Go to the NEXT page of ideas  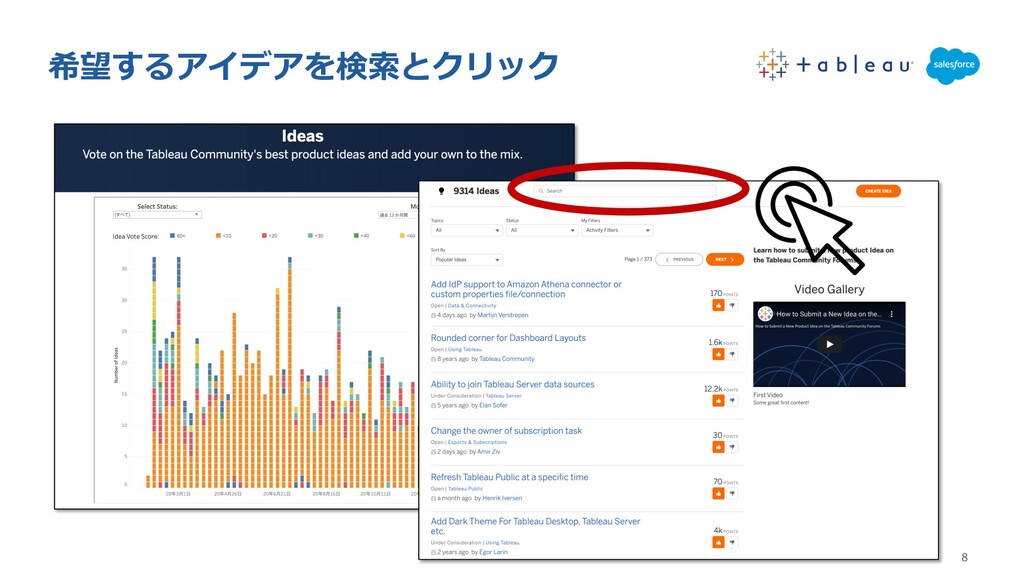tap(725, 259)
